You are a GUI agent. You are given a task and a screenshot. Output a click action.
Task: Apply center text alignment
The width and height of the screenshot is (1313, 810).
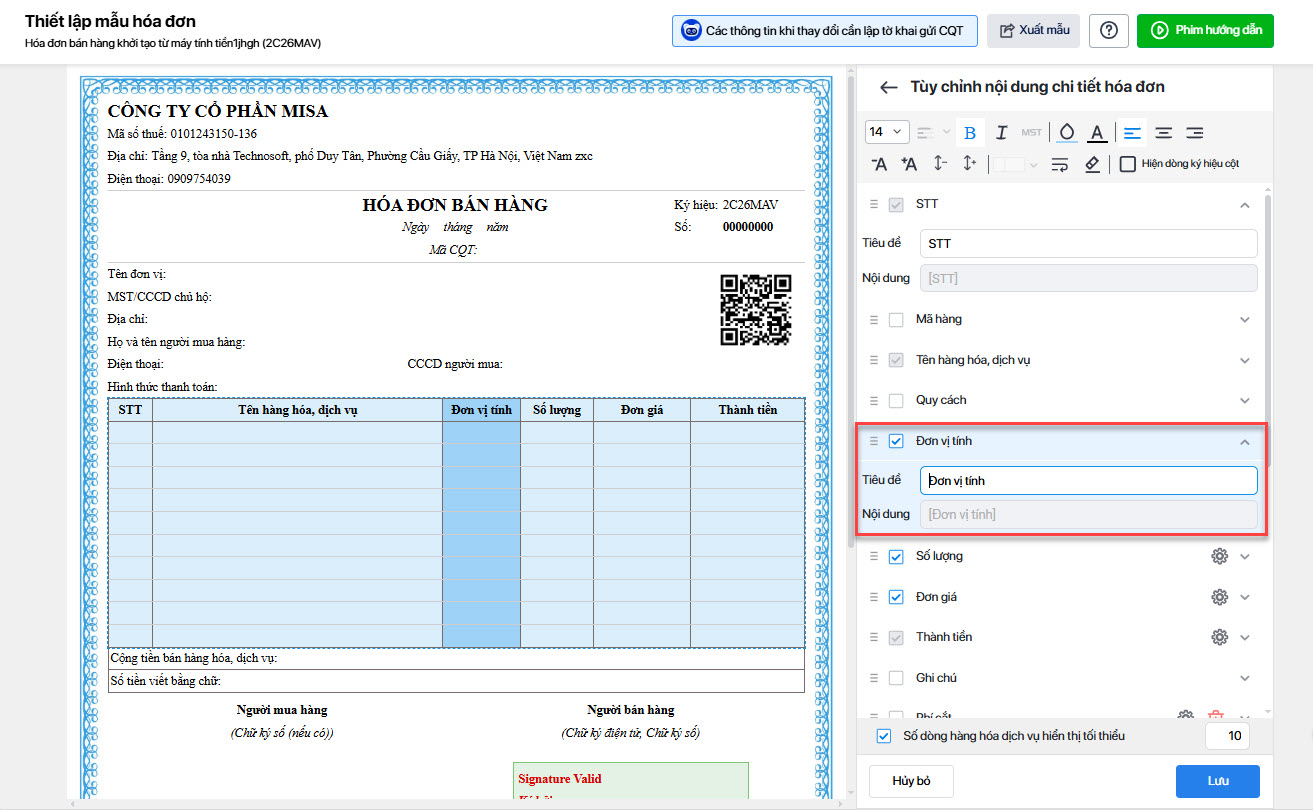tap(1163, 132)
